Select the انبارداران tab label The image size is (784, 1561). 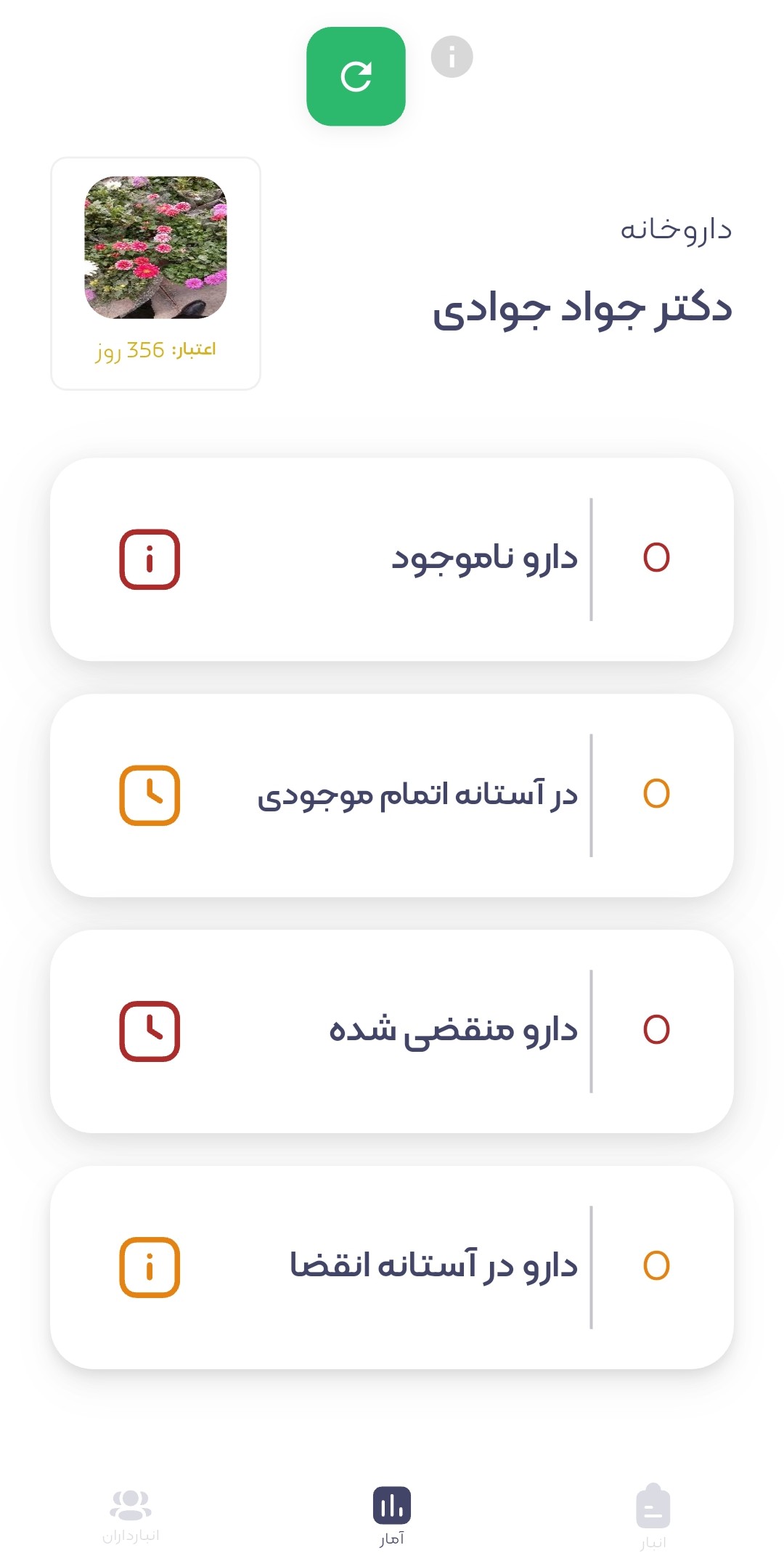tap(131, 1536)
